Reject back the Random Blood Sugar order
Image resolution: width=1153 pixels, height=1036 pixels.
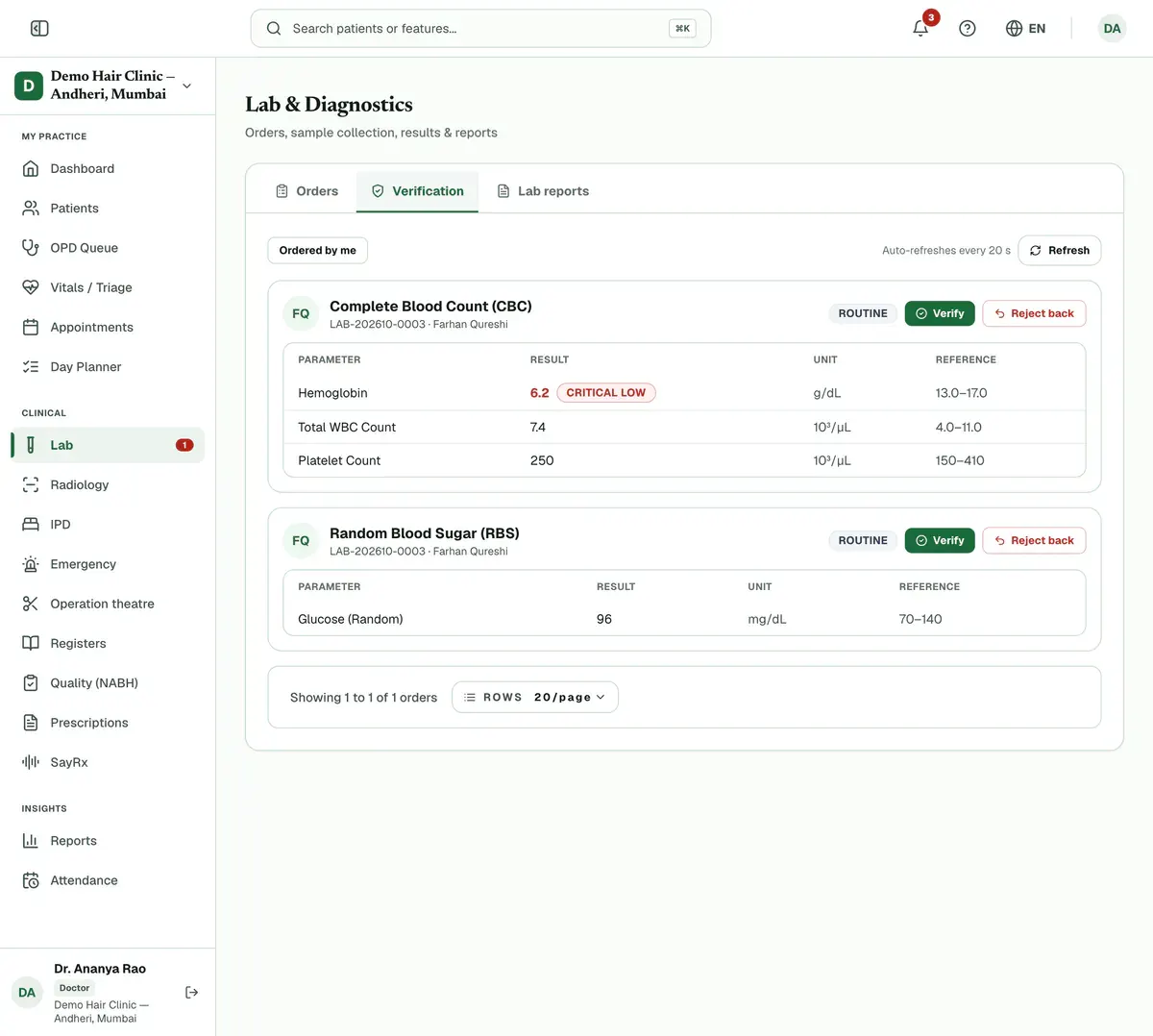[x=1034, y=540]
